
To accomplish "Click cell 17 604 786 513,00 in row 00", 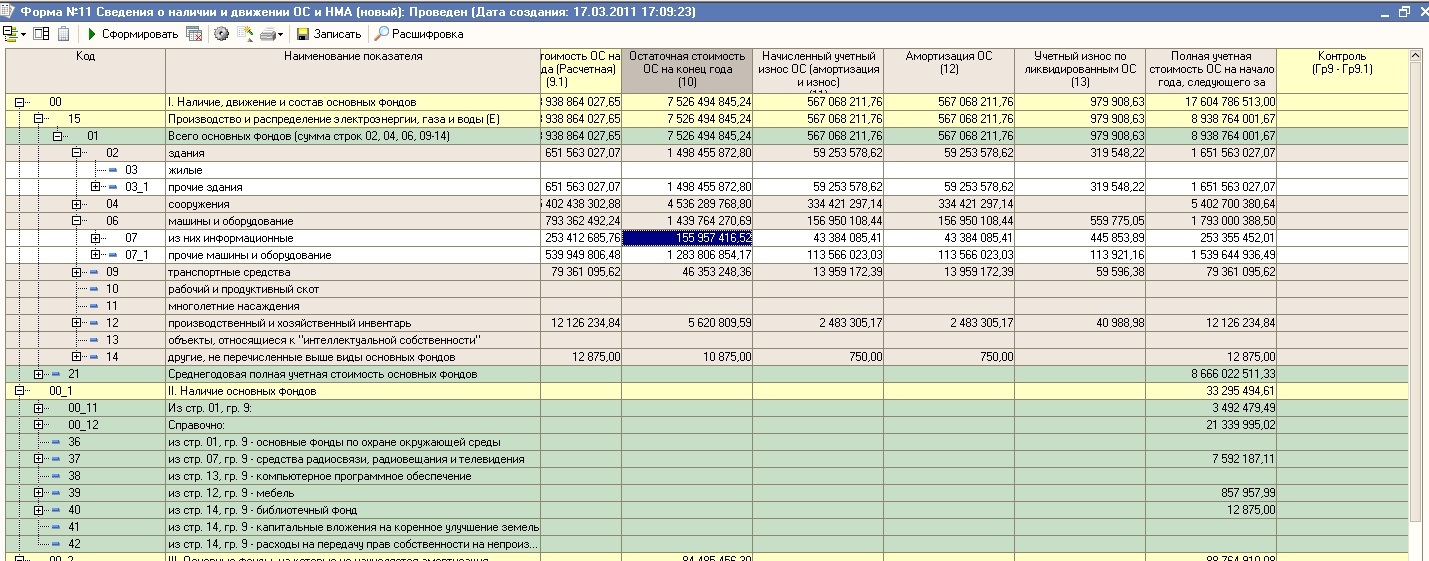I will point(1211,102).
